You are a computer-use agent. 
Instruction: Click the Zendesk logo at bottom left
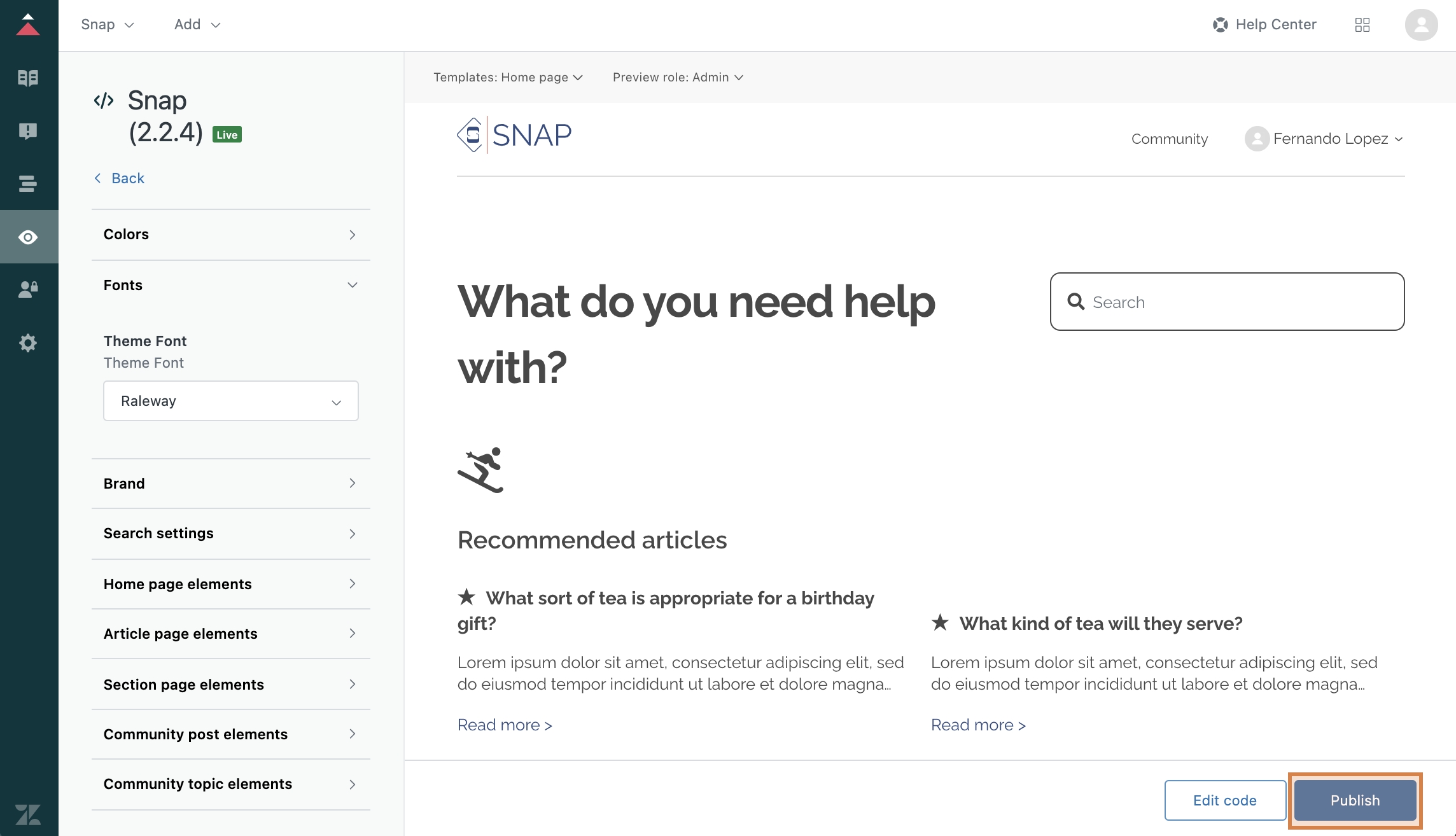[x=28, y=814]
